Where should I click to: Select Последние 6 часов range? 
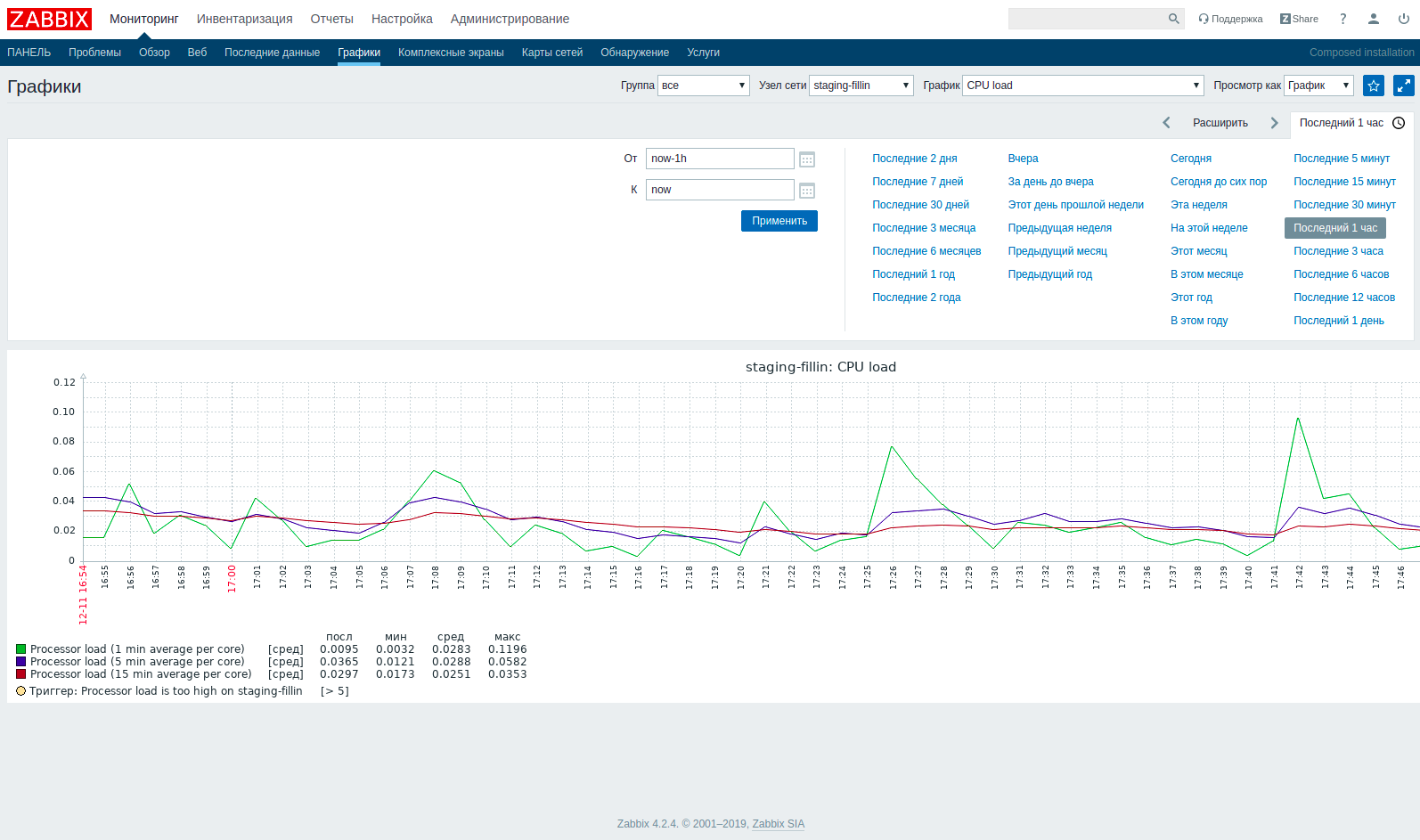pyautogui.click(x=1341, y=274)
